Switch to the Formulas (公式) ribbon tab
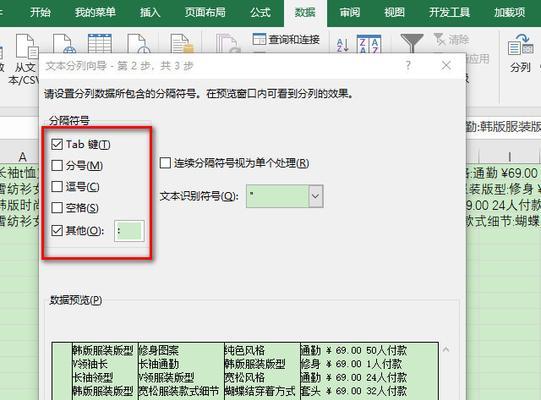The width and height of the screenshot is (541, 400). (x=260, y=13)
